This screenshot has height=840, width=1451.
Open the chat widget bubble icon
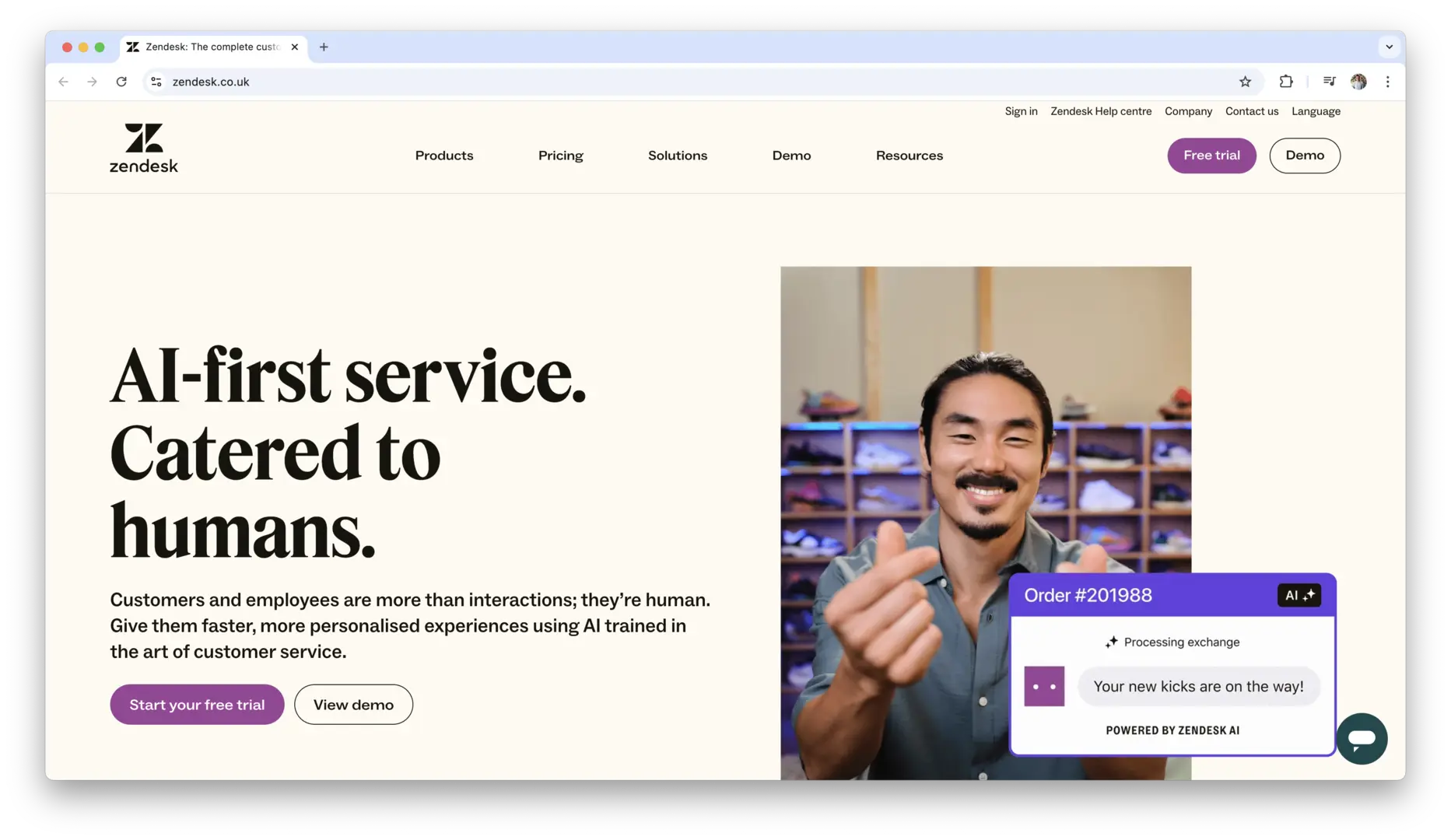click(1362, 738)
